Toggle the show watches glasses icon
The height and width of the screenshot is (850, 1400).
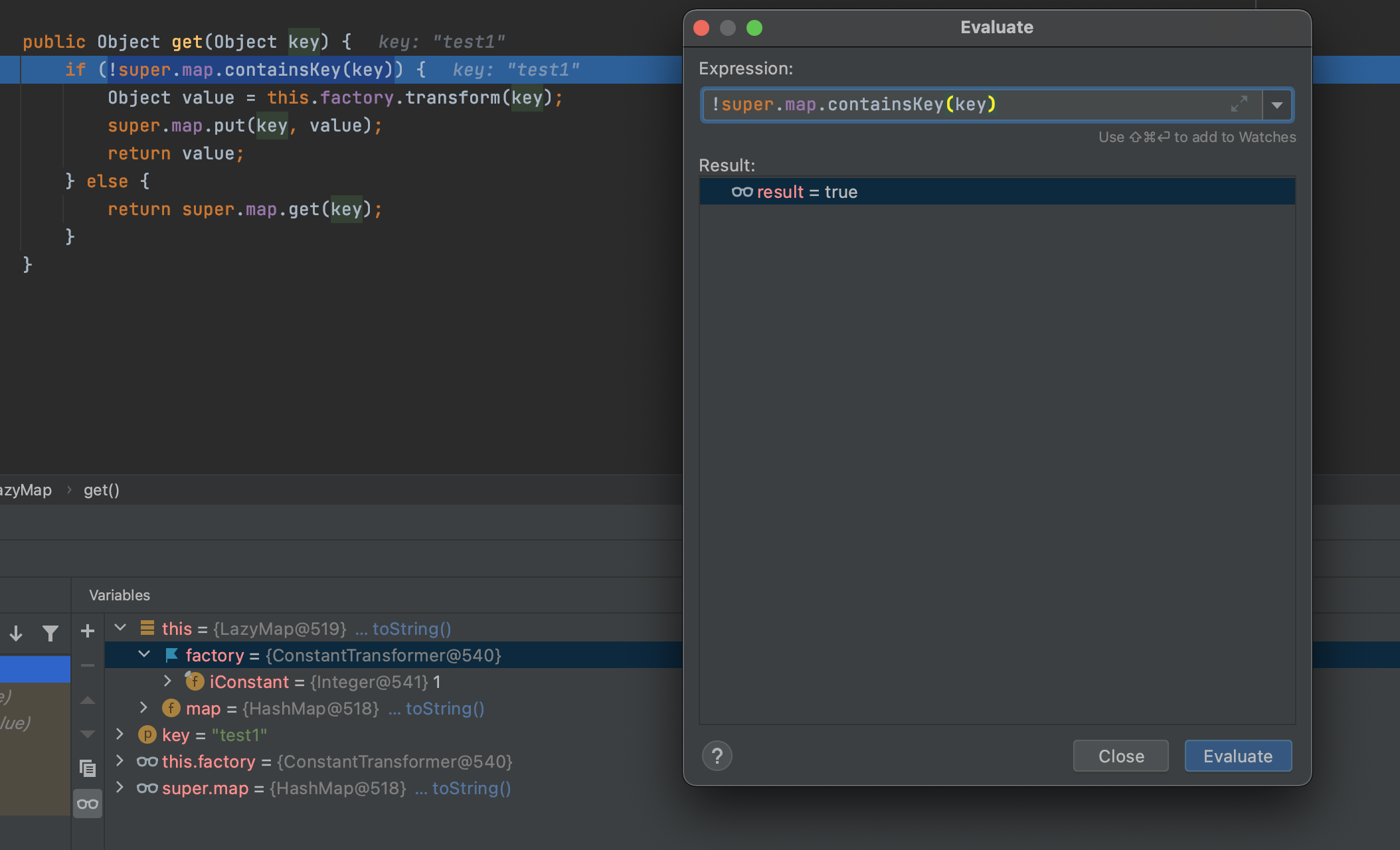pyautogui.click(x=88, y=804)
